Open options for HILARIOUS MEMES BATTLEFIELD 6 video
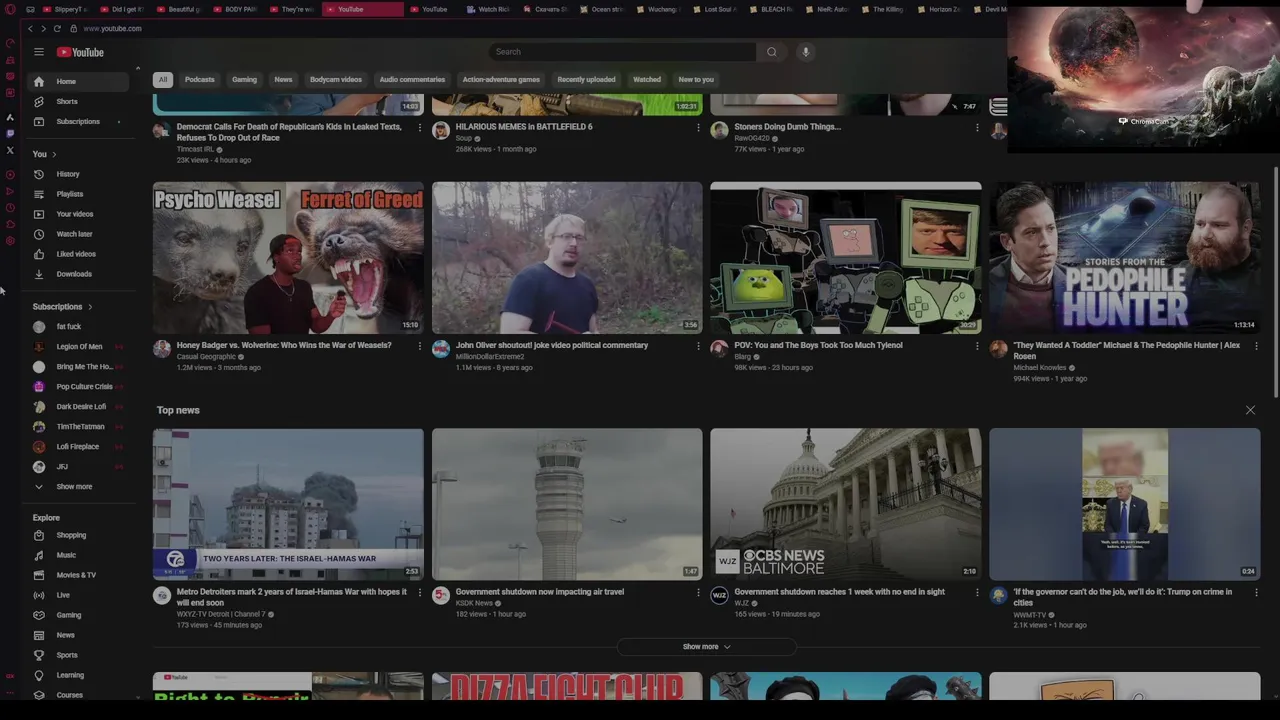 coord(698,128)
